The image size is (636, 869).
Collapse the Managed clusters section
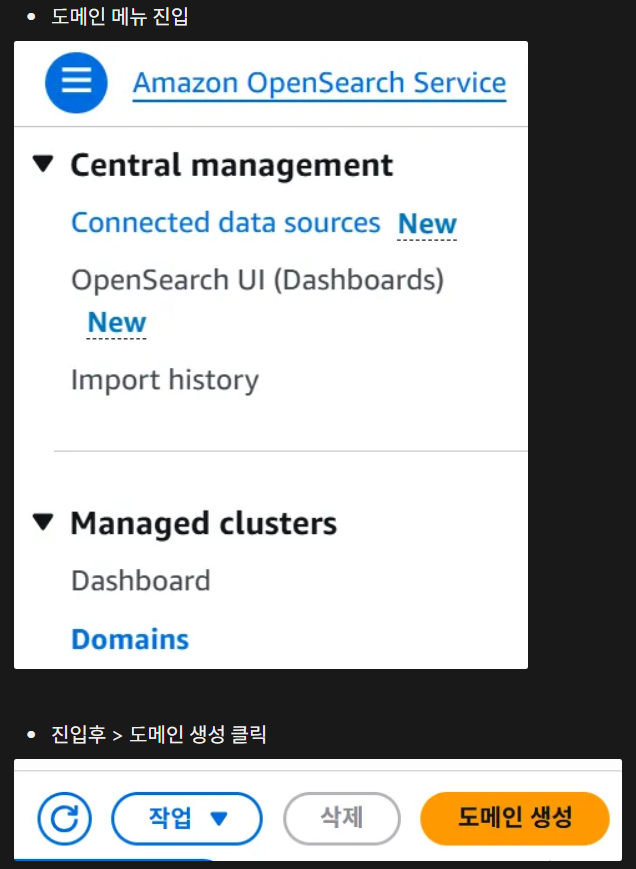pos(43,522)
